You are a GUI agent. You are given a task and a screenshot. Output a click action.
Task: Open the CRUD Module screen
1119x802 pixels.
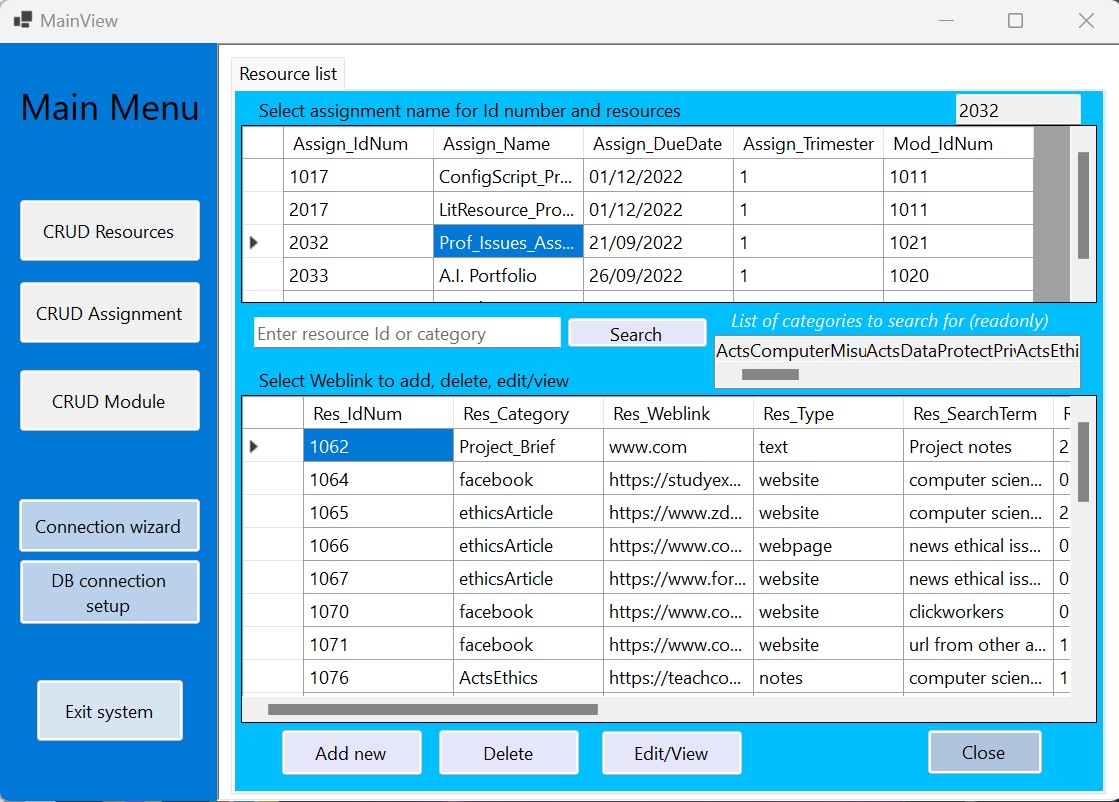tap(109, 401)
